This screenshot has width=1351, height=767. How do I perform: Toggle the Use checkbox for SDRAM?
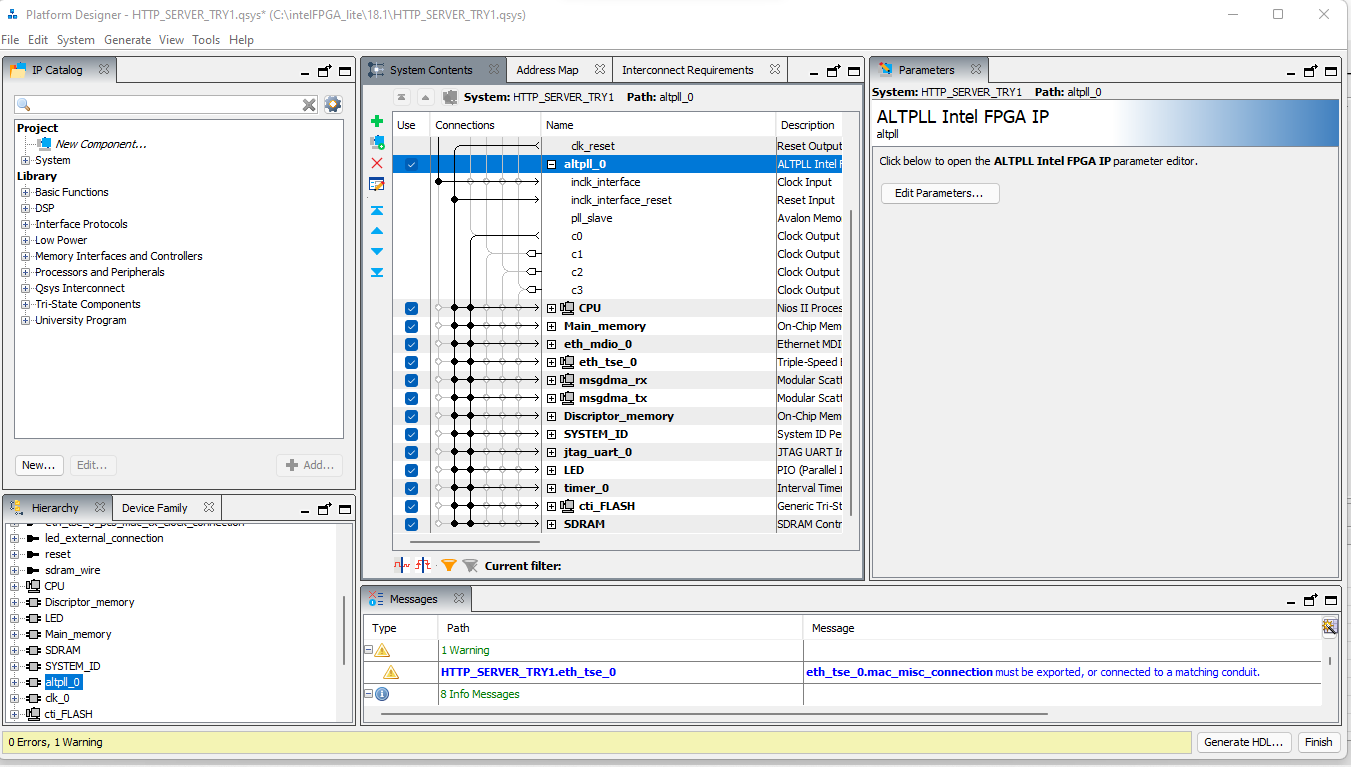click(411, 524)
